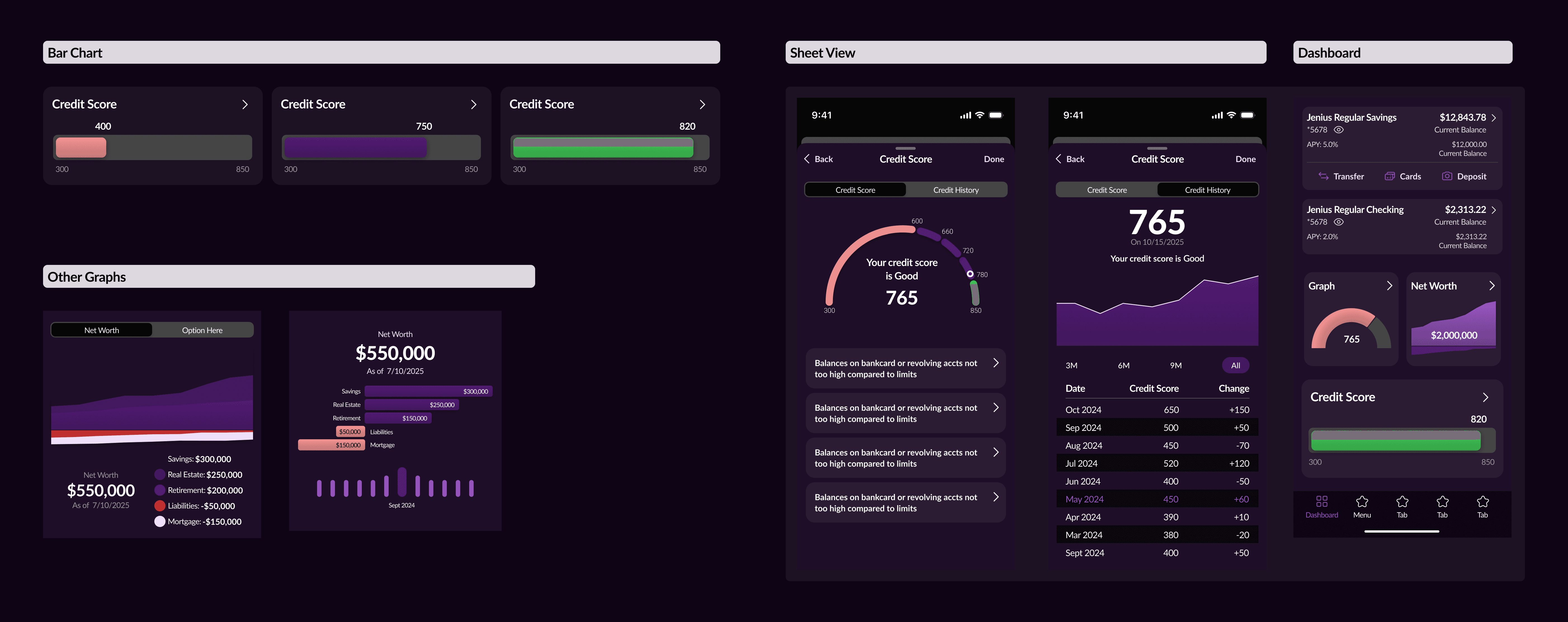Image resolution: width=1568 pixels, height=622 pixels.
Task: Open Net Worth mini card chevron
Action: coord(1492,286)
